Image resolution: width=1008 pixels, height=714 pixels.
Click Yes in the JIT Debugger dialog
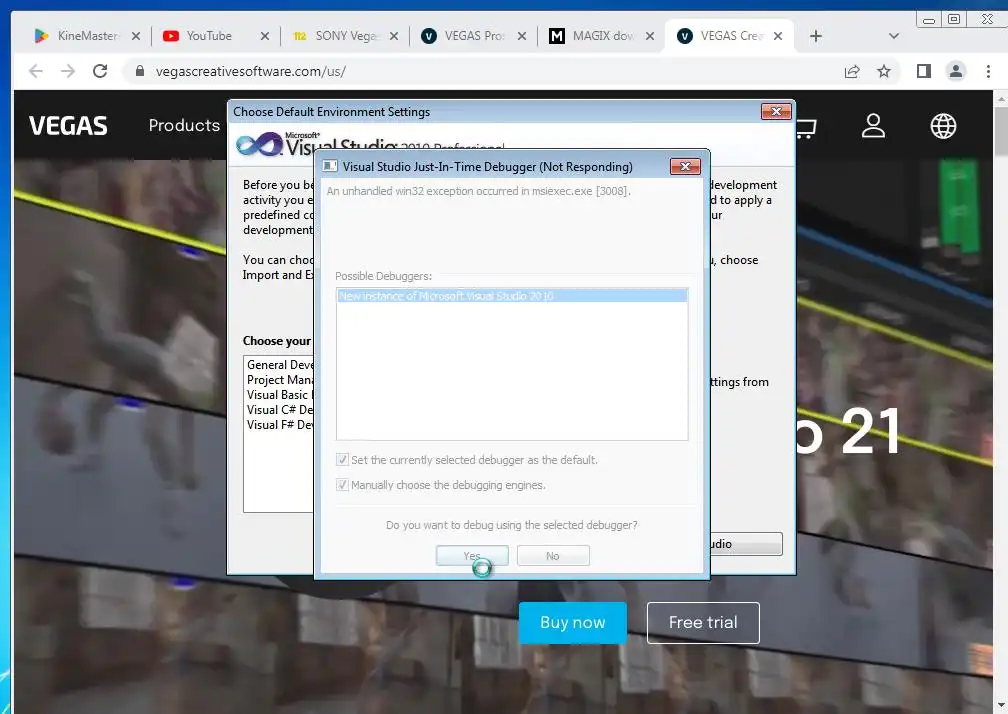point(472,556)
